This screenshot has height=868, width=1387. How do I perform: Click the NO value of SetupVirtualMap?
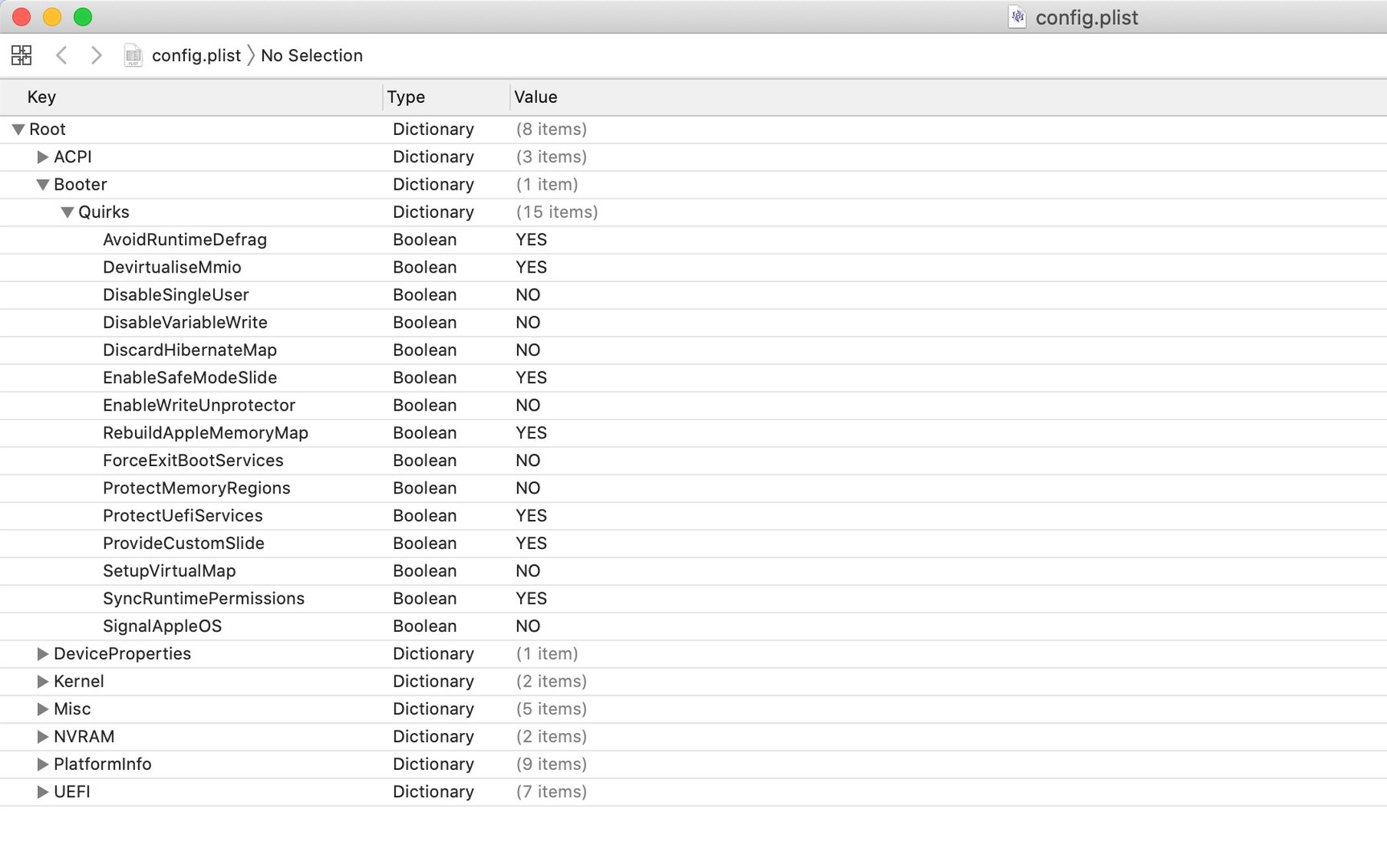tap(528, 571)
